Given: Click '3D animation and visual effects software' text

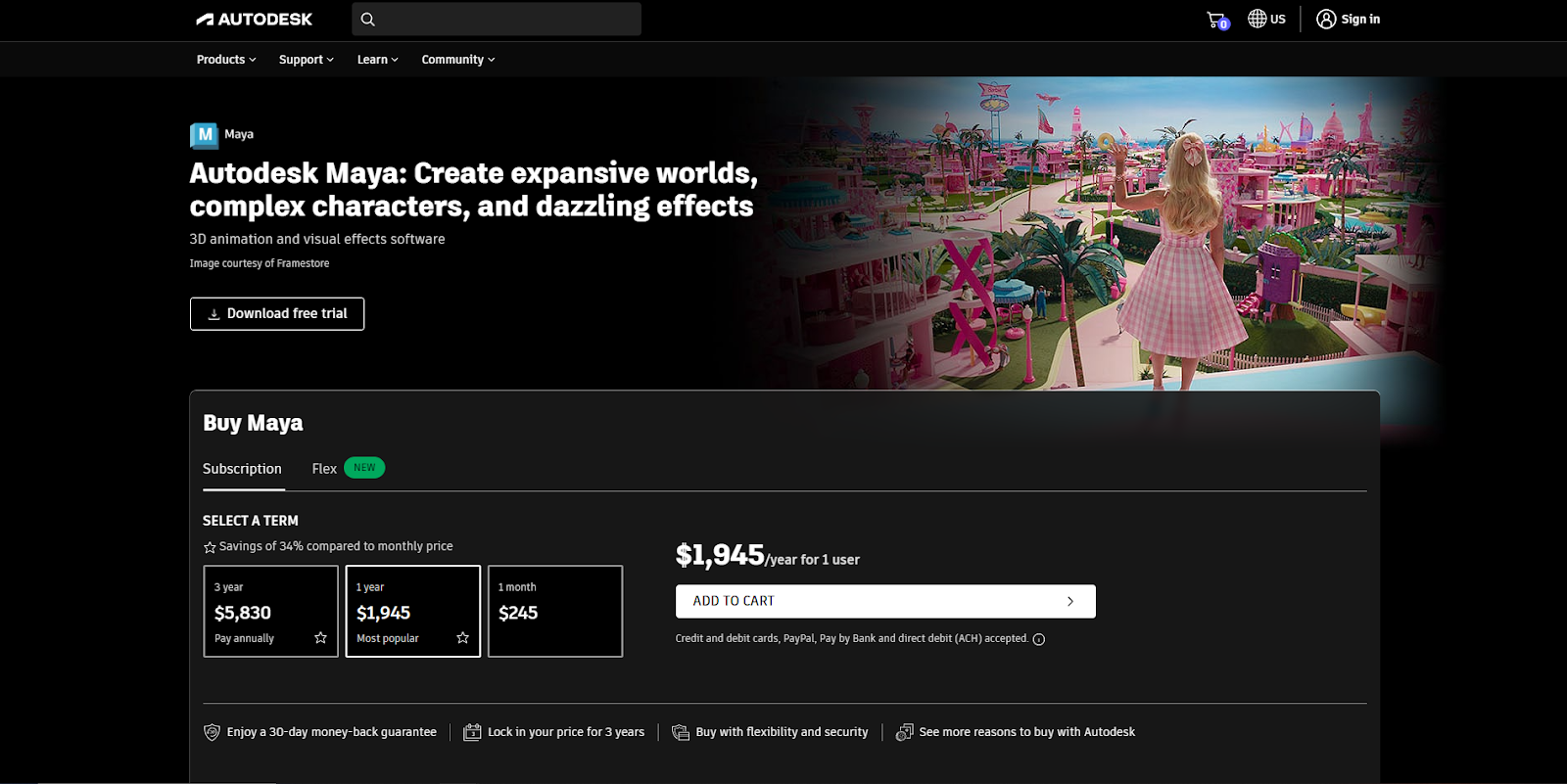Looking at the screenshot, I should tap(317, 239).
